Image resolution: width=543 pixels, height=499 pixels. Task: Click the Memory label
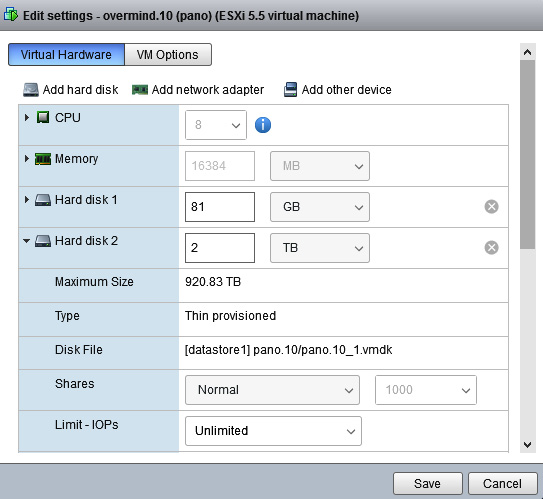click(x=77, y=159)
